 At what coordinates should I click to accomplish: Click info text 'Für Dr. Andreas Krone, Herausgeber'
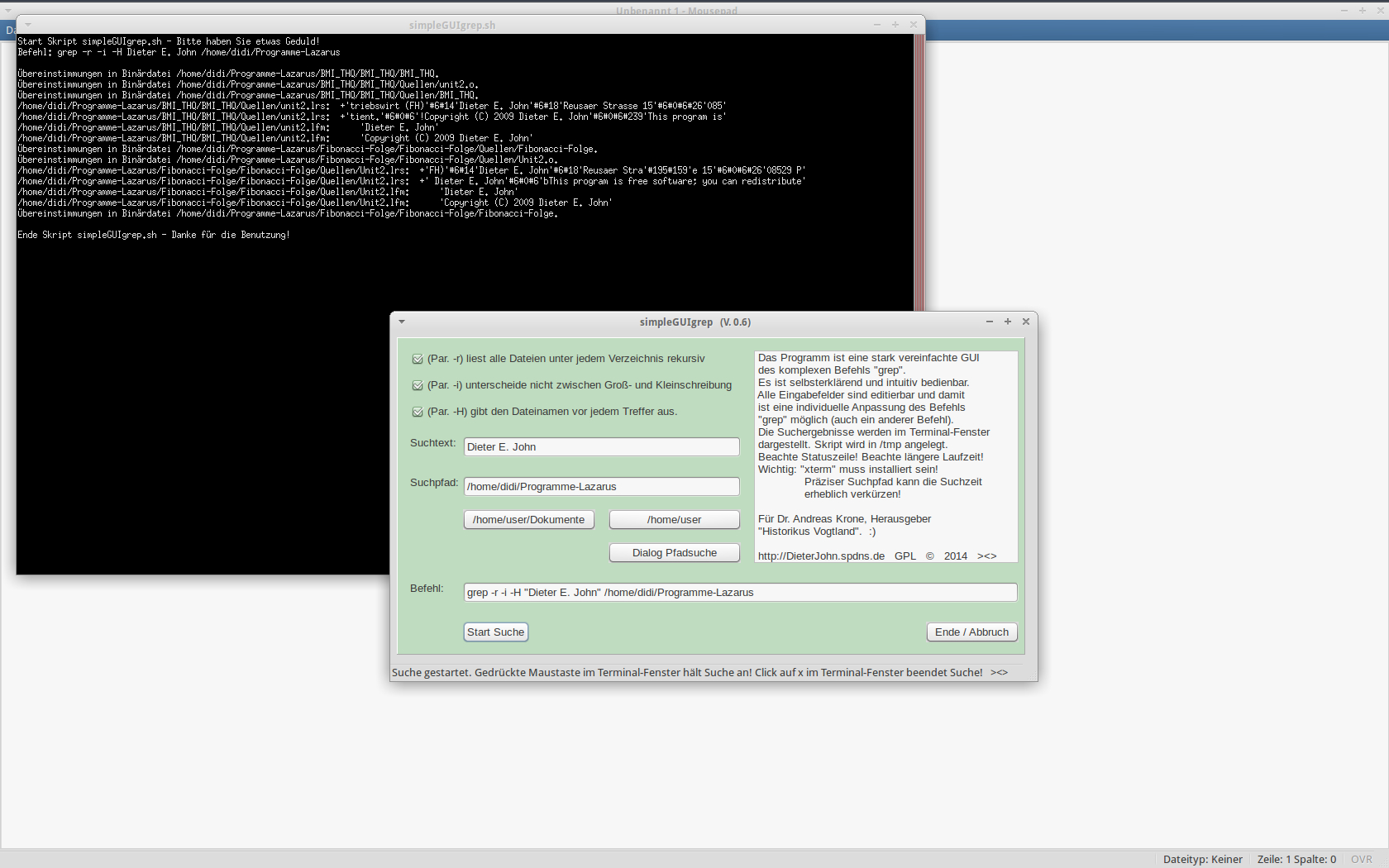coord(844,519)
